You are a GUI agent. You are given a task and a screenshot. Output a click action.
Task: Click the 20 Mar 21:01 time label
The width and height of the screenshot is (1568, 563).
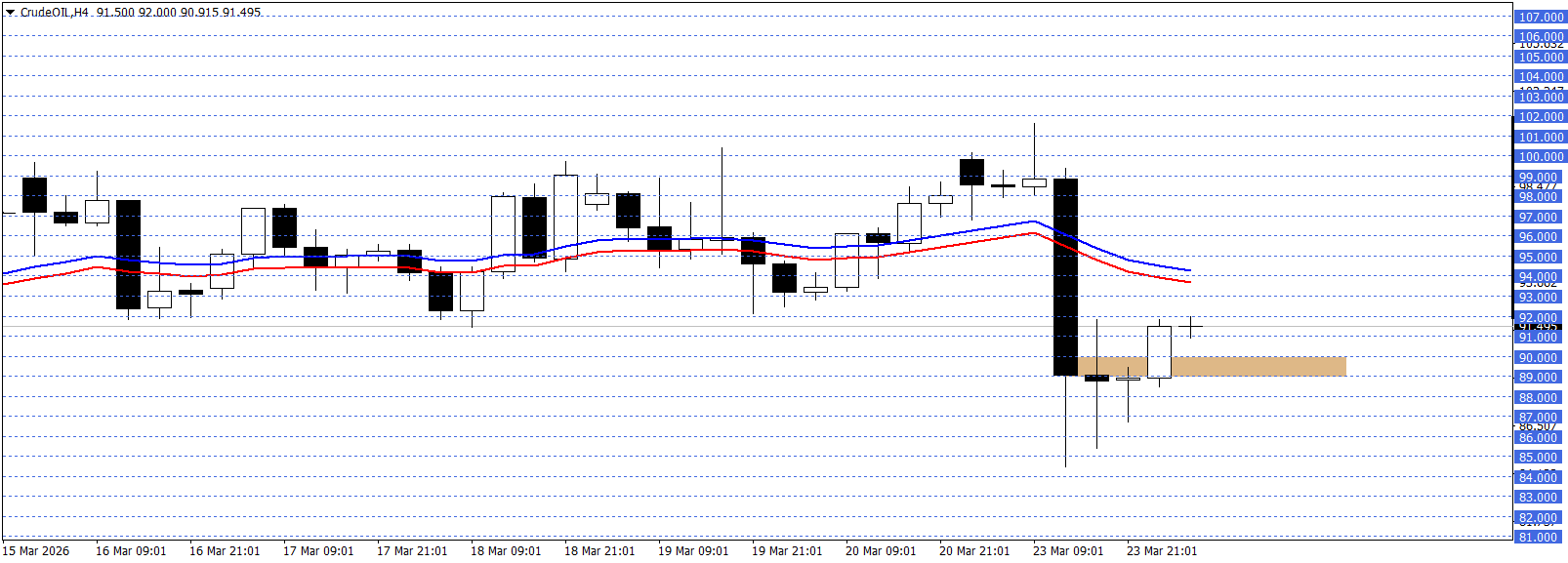point(974,550)
